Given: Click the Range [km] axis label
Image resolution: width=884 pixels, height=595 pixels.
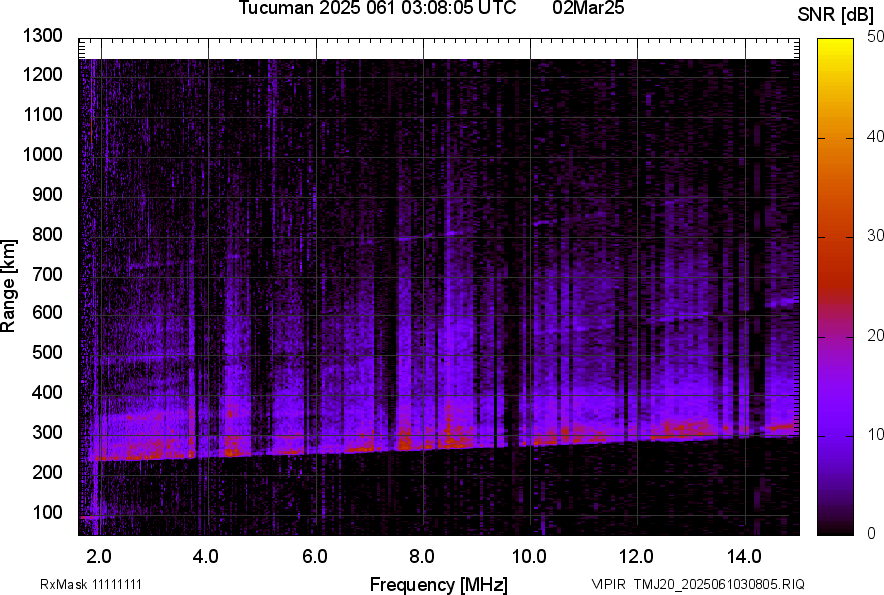Looking at the screenshot, I should click(x=9, y=287).
